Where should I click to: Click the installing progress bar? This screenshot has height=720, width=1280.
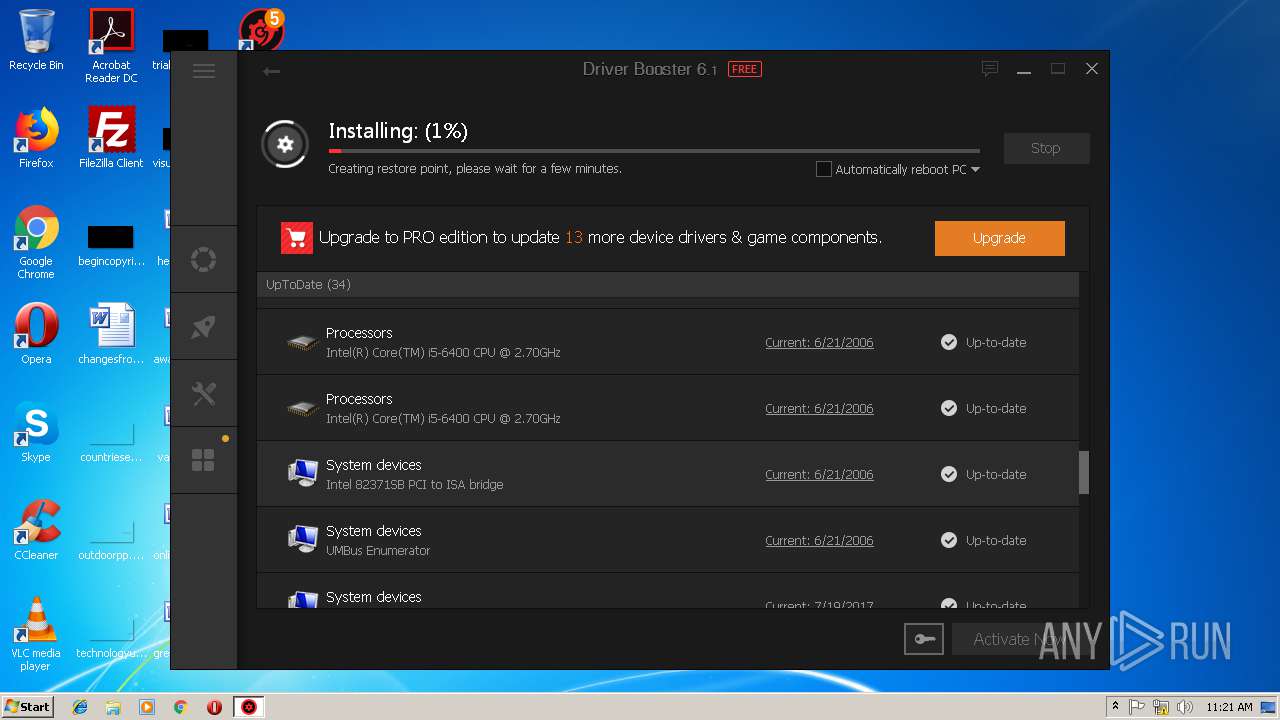coord(654,151)
